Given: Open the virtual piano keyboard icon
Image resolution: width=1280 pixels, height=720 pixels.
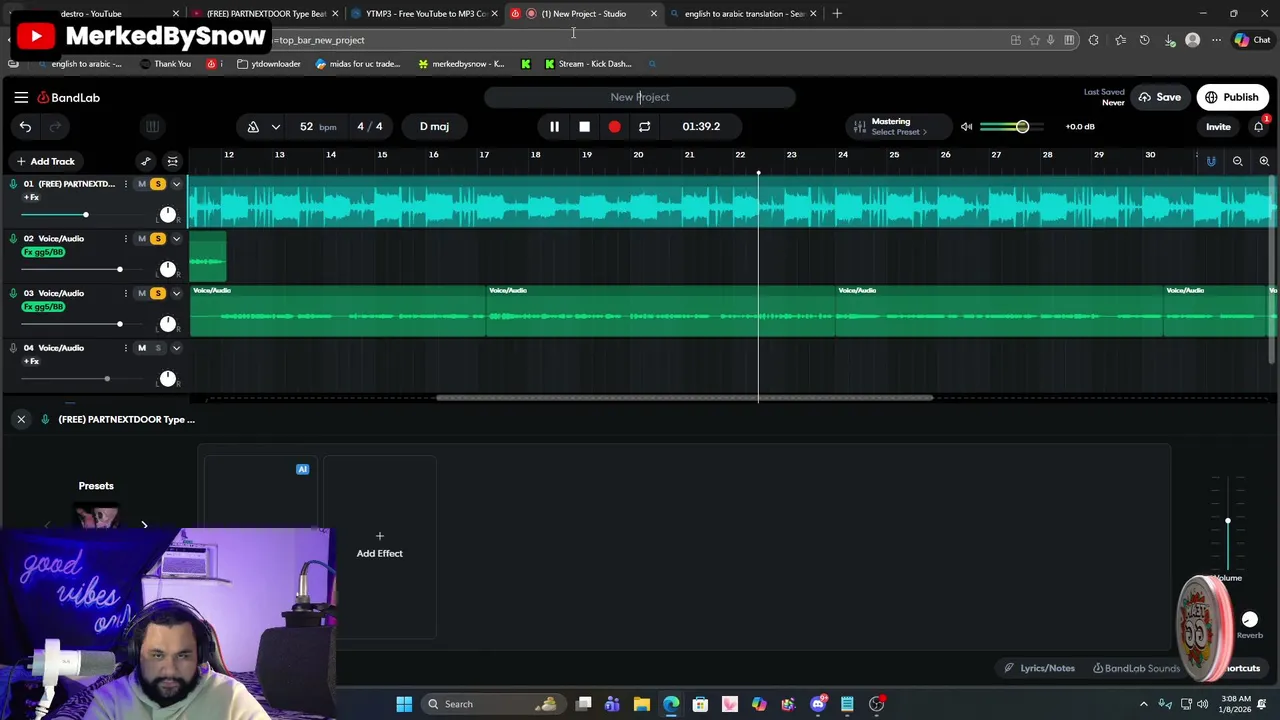Looking at the screenshot, I should [x=152, y=126].
